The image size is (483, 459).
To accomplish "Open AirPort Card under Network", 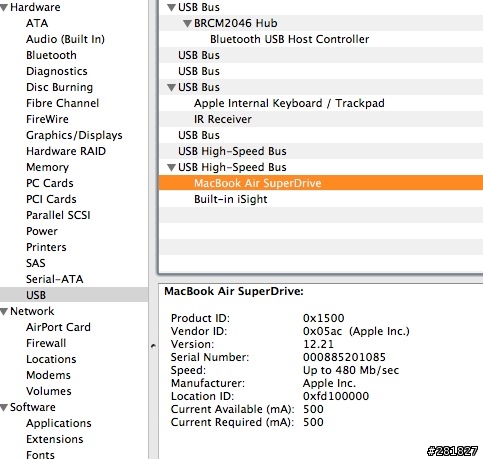I will coord(58,327).
